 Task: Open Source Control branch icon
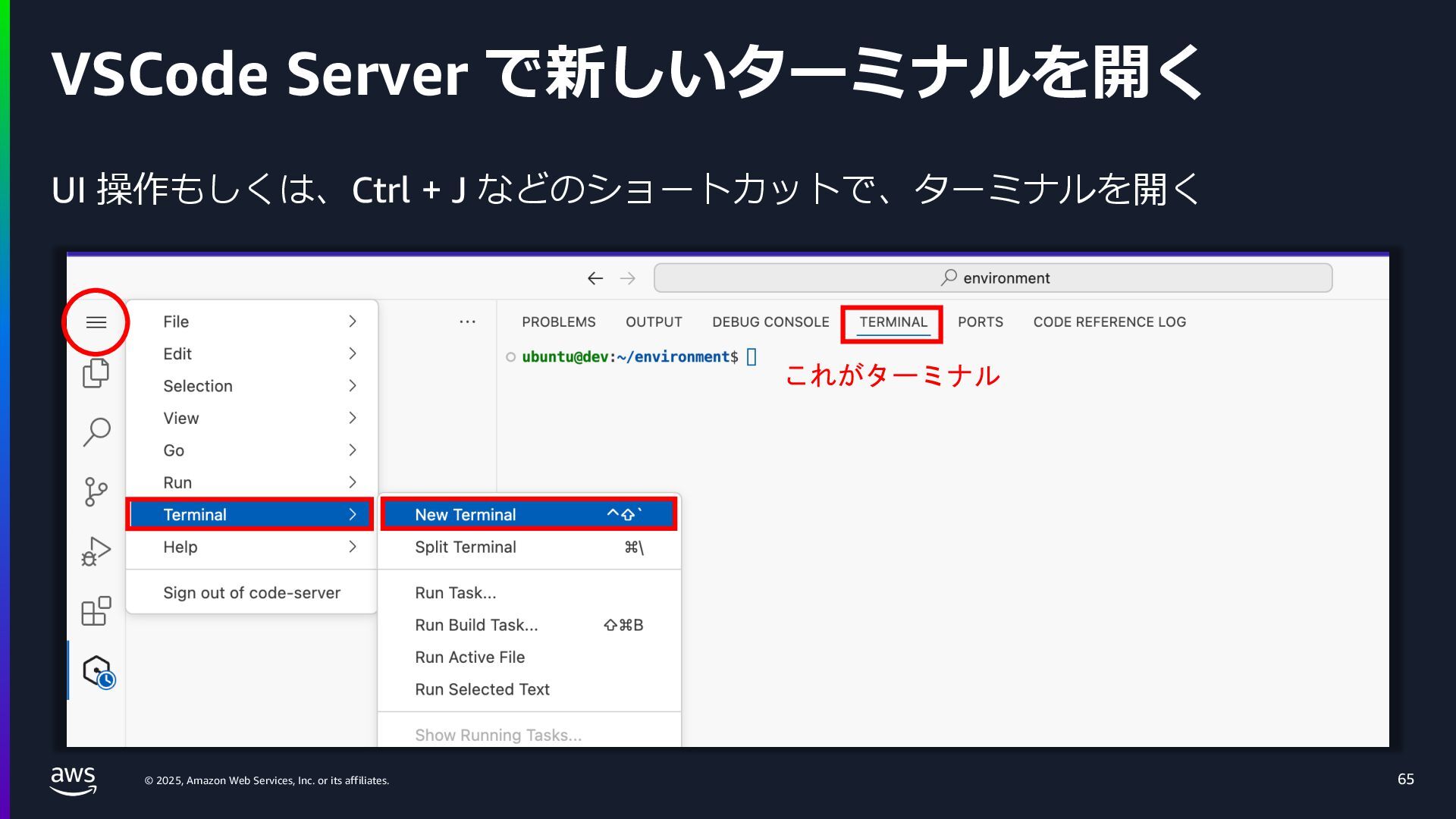click(x=96, y=491)
